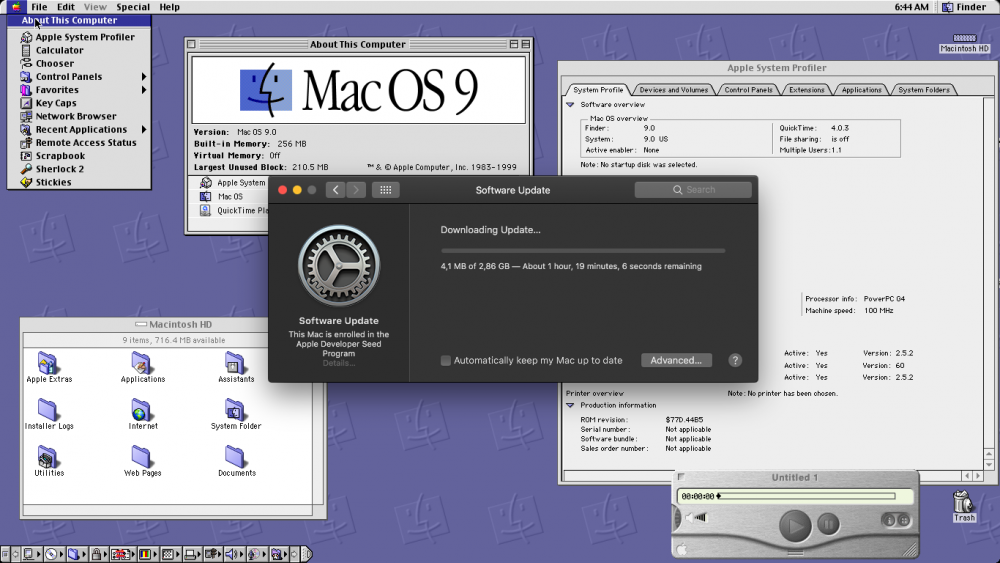This screenshot has width=1000, height=563.
Task: Adjust the QuickTime player volume indicator
Action: [697, 518]
